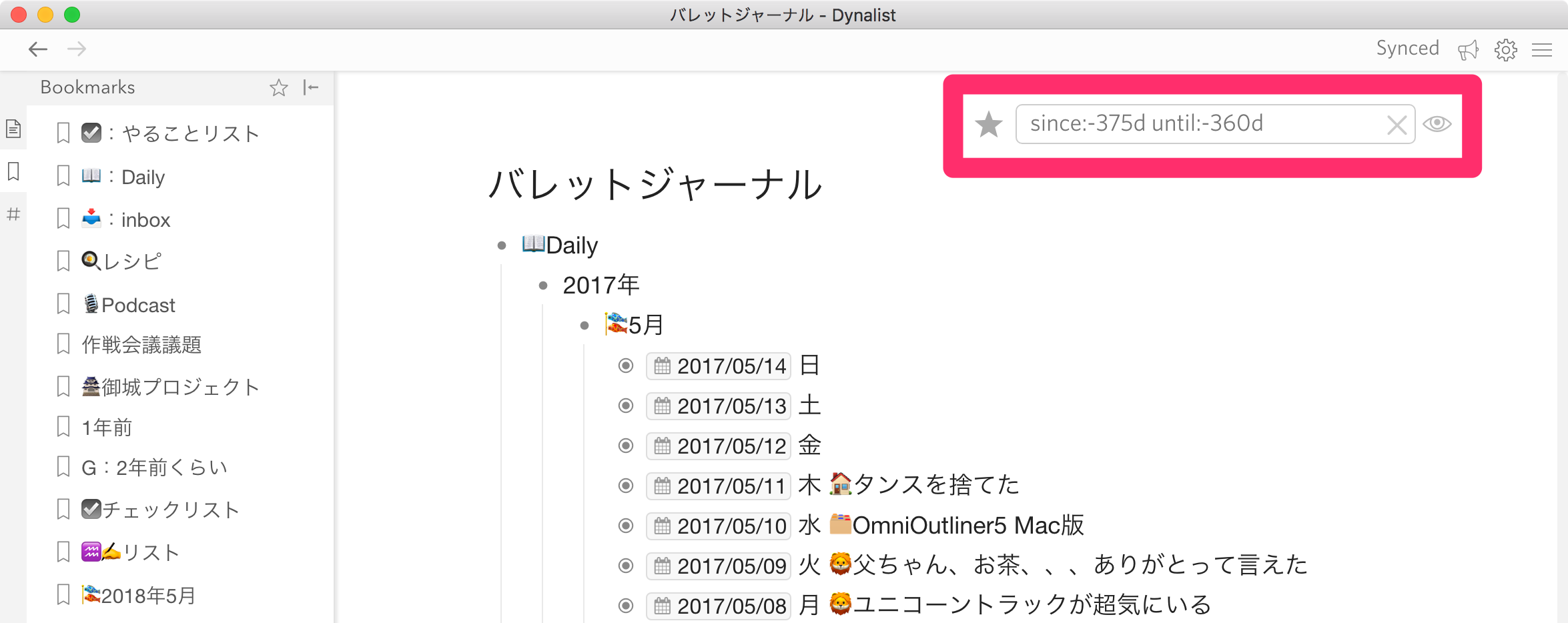Collapse the Bookmarks sidebar panel
The height and width of the screenshot is (623, 1568).
coord(310,87)
